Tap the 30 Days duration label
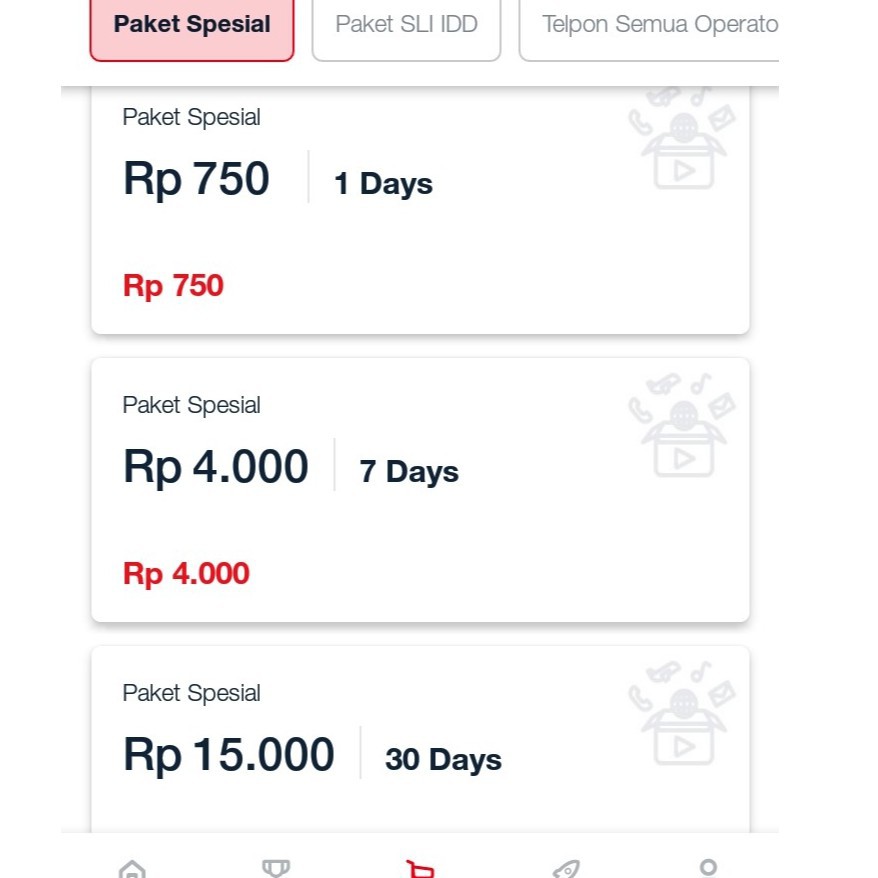Viewport: 878px width, 878px height. [443, 759]
